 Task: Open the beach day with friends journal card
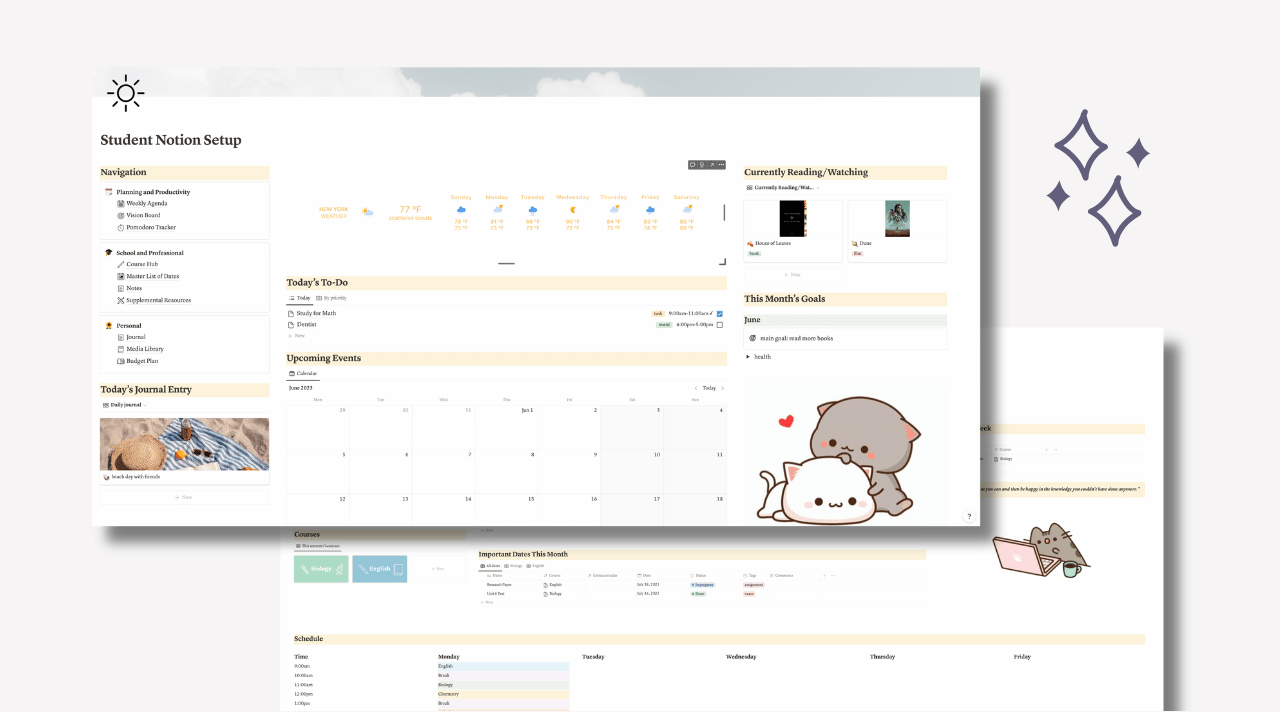pos(184,450)
